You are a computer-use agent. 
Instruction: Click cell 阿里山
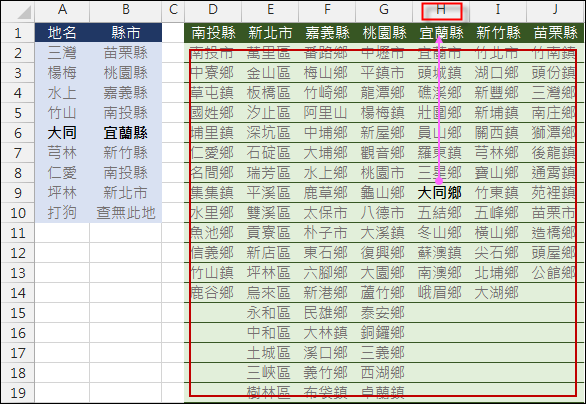click(327, 113)
